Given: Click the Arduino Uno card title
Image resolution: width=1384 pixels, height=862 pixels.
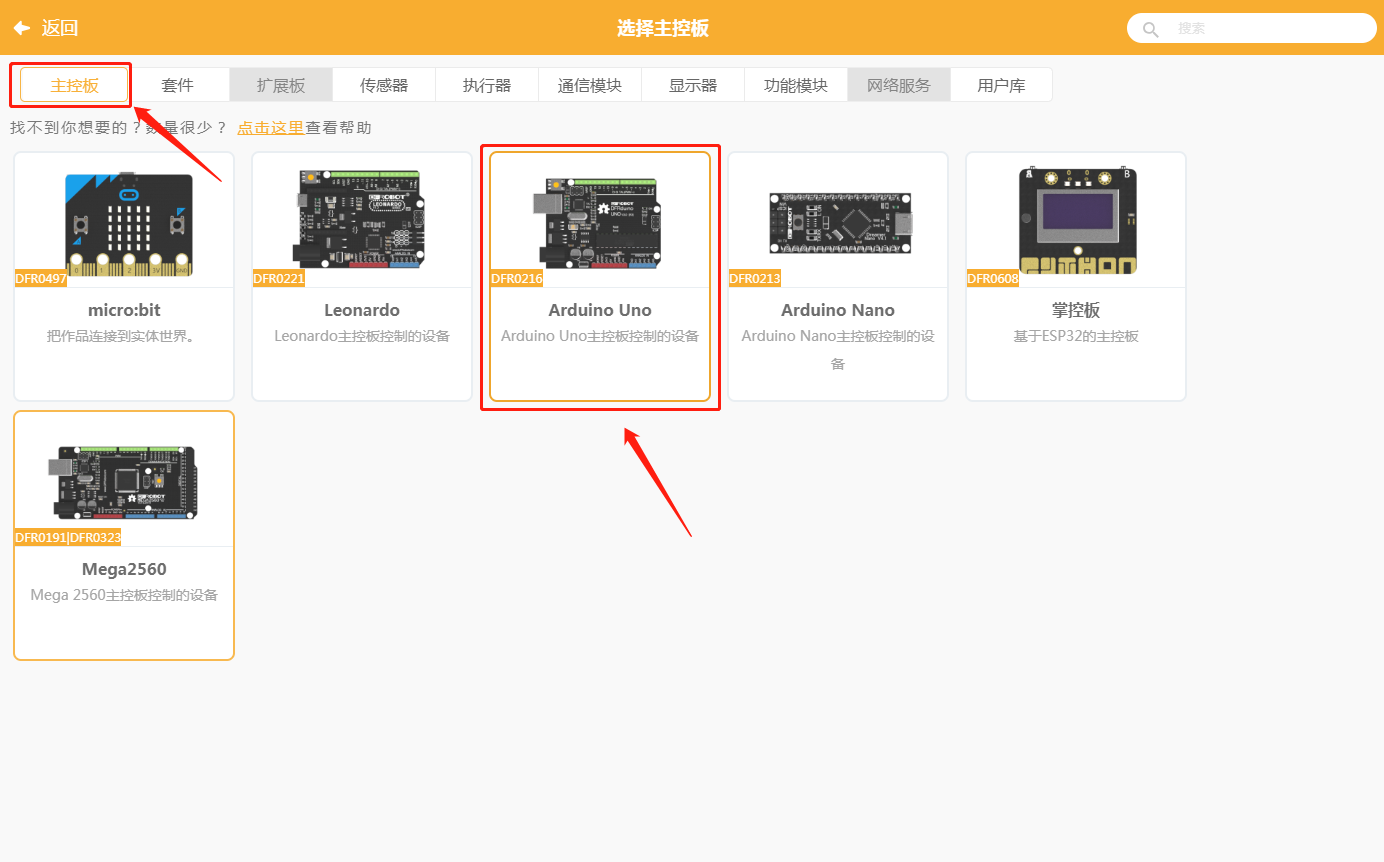Looking at the screenshot, I should point(600,310).
